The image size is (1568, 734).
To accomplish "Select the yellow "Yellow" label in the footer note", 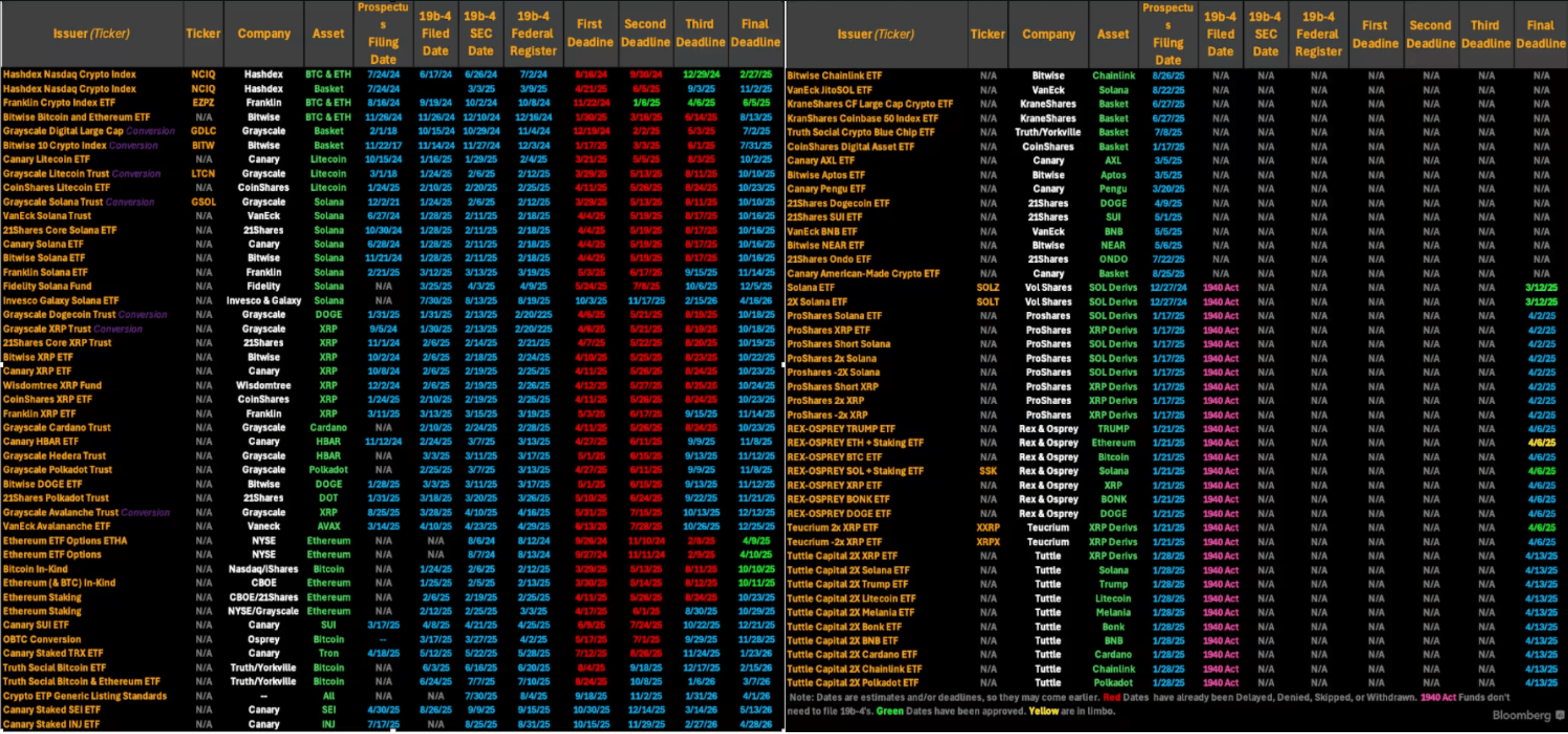I will point(1043,711).
